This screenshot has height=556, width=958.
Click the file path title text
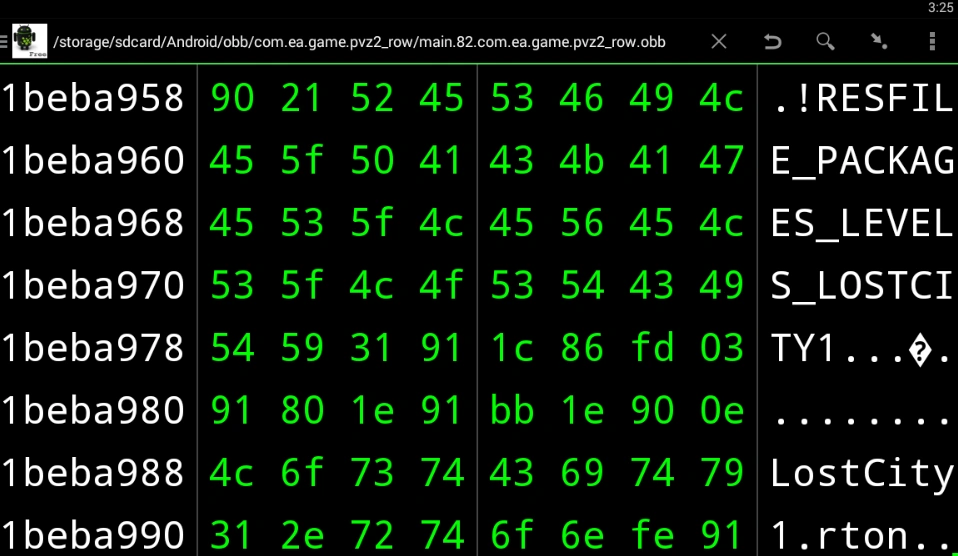pyautogui.click(x=360, y=42)
